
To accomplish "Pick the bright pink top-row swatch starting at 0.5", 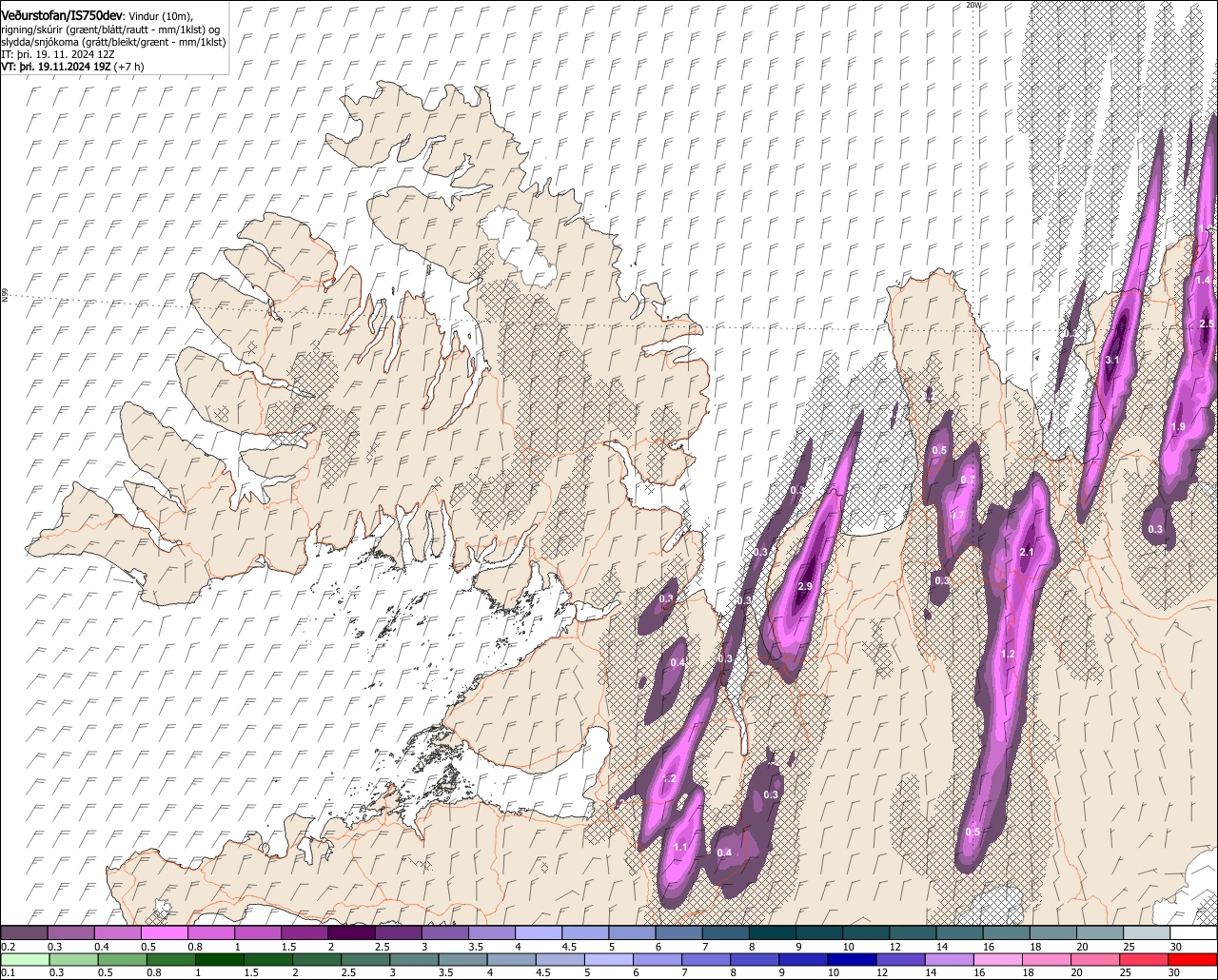I will (x=165, y=932).
